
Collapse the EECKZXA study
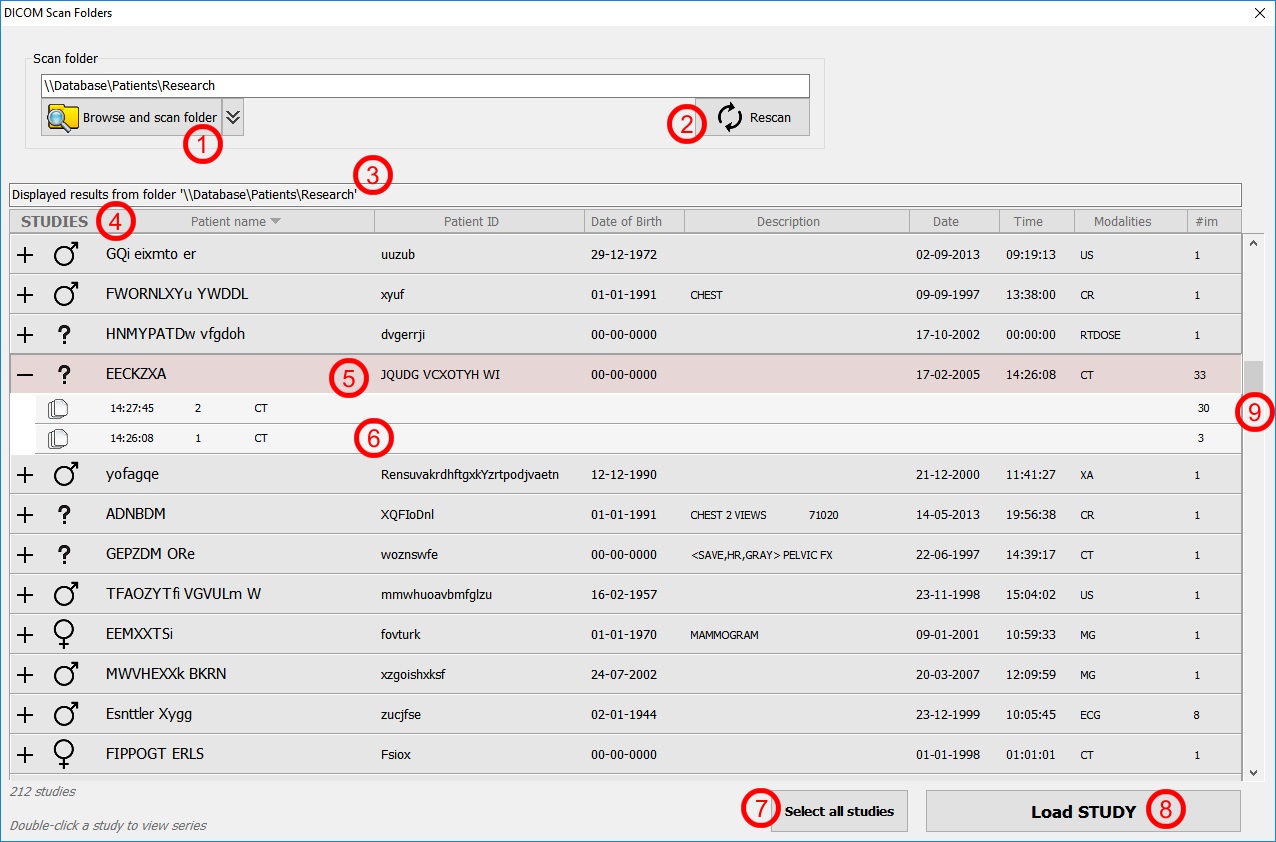[x=26, y=375]
